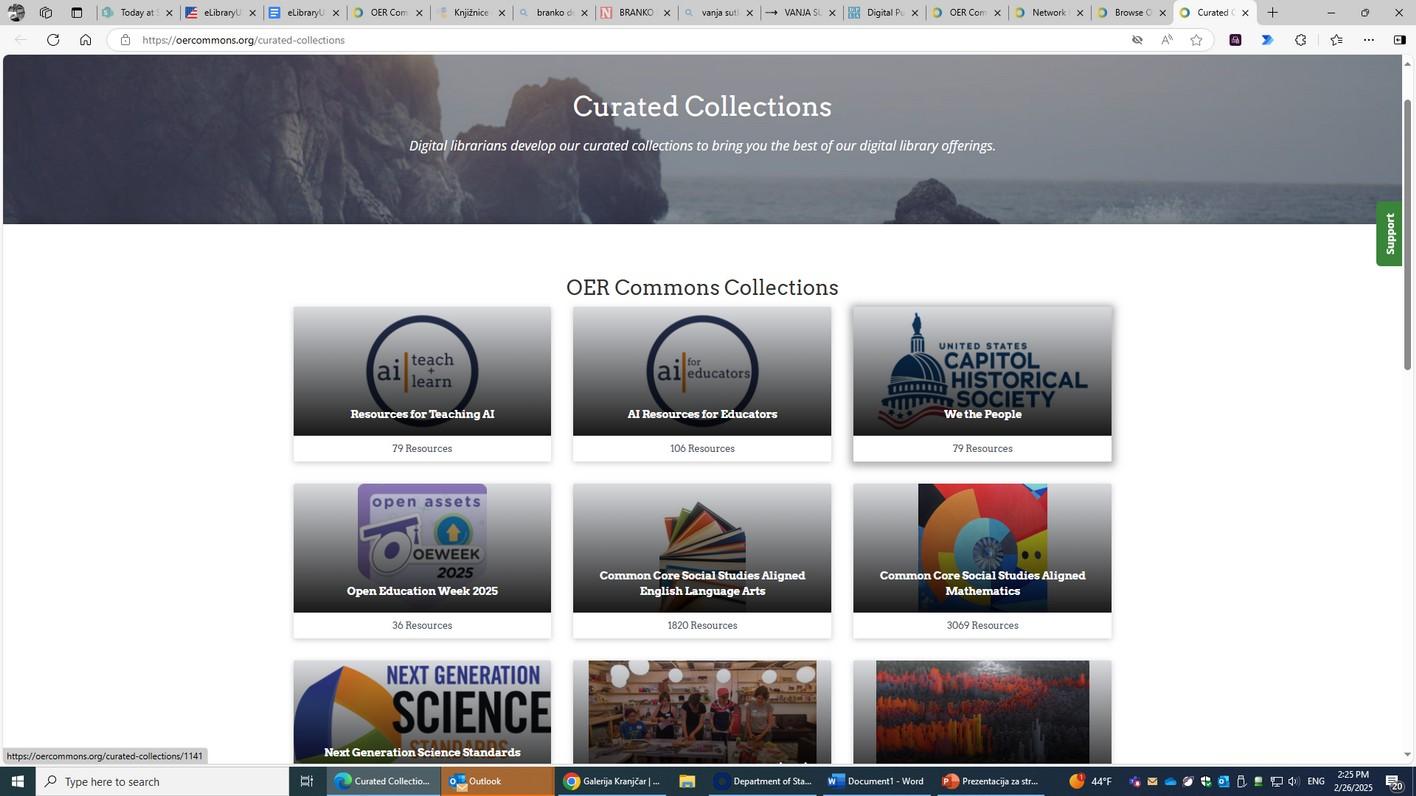Click the '36 Resources' count text
This screenshot has height=796, width=1416.
pos(422,626)
